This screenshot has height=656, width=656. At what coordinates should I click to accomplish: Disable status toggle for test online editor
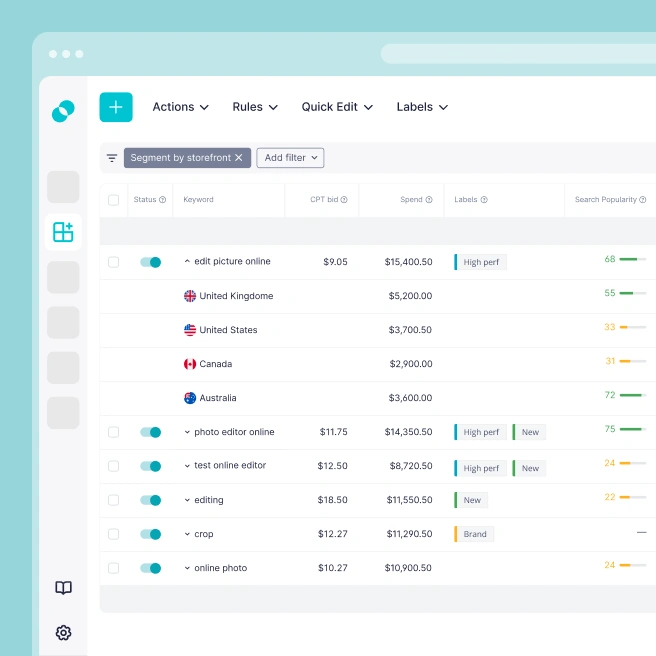151,466
